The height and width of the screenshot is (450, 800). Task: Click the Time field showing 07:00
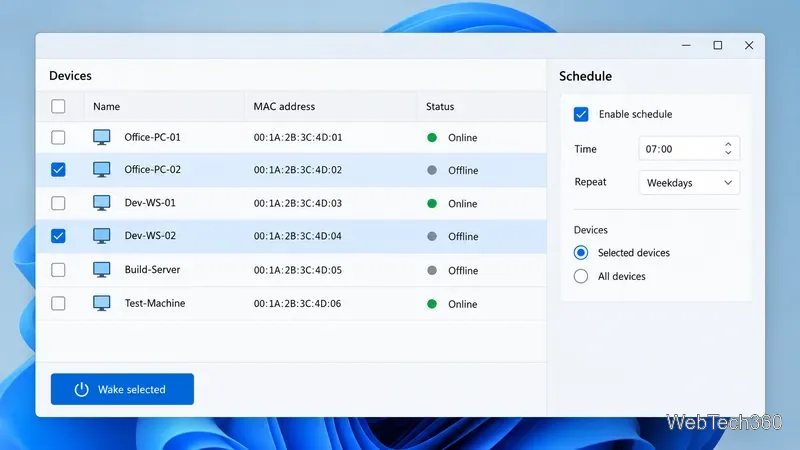tap(689, 148)
